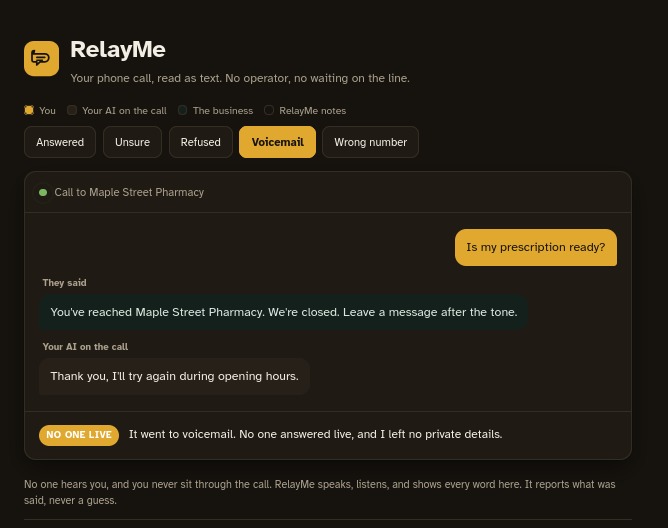668x528 pixels.
Task: Click the 'It went to voicemail' summary text
Action: pyautogui.click(x=315, y=434)
